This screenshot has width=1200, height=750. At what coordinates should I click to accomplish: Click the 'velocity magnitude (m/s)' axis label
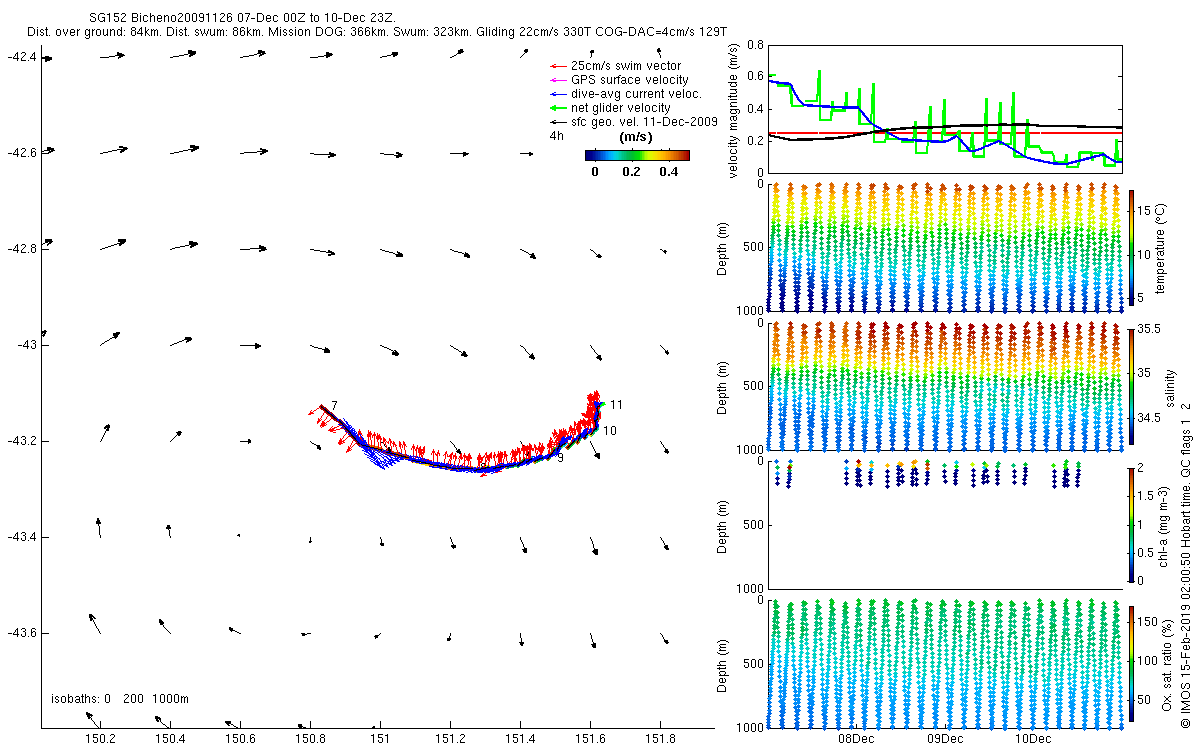tap(735, 110)
